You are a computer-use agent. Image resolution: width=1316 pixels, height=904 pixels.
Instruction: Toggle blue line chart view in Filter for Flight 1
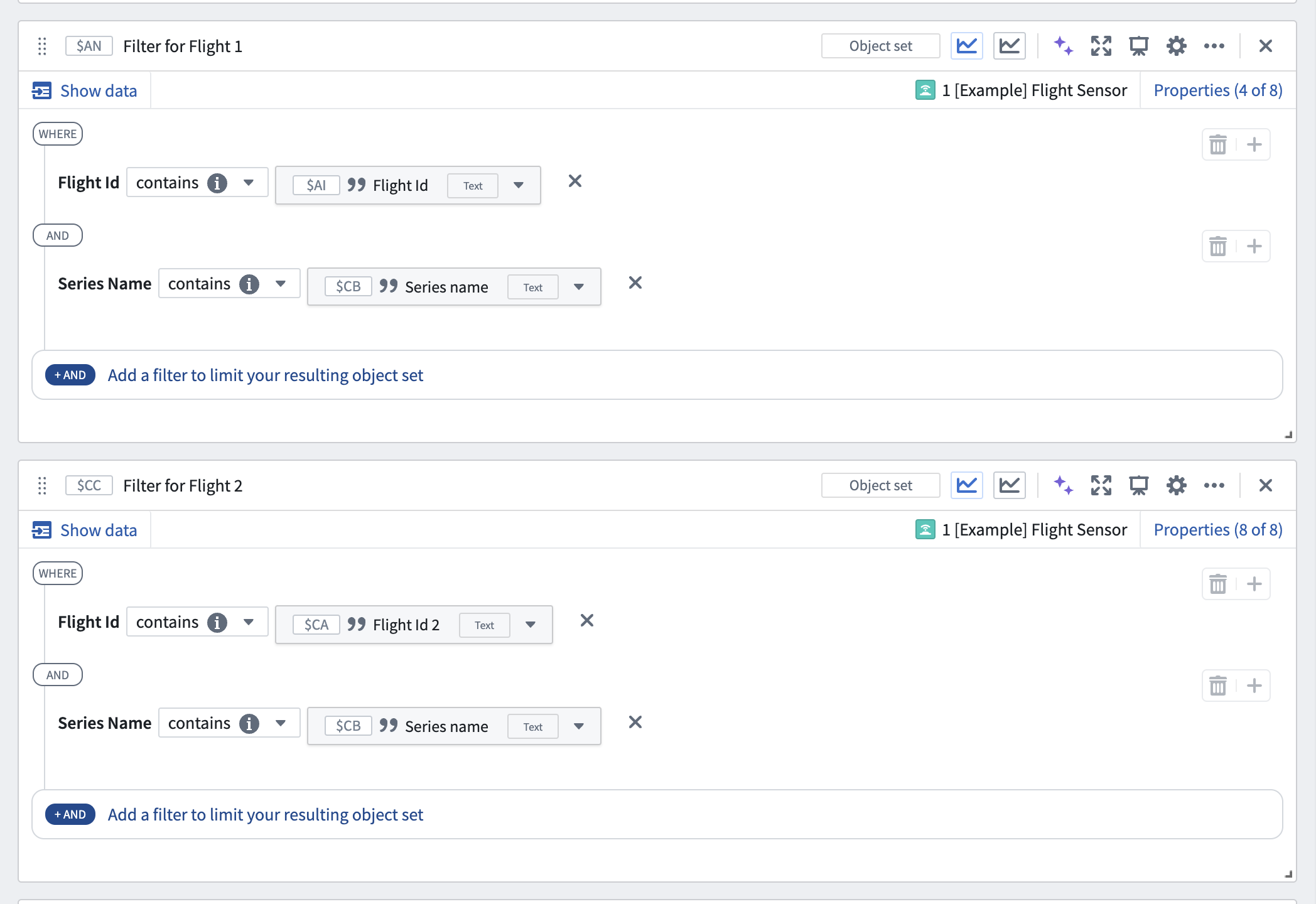pos(967,46)
